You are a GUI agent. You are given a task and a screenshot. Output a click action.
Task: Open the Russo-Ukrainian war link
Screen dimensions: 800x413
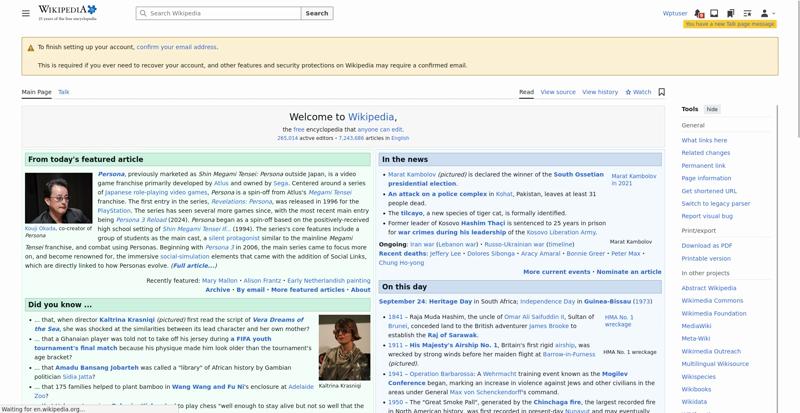coord(514,245)
